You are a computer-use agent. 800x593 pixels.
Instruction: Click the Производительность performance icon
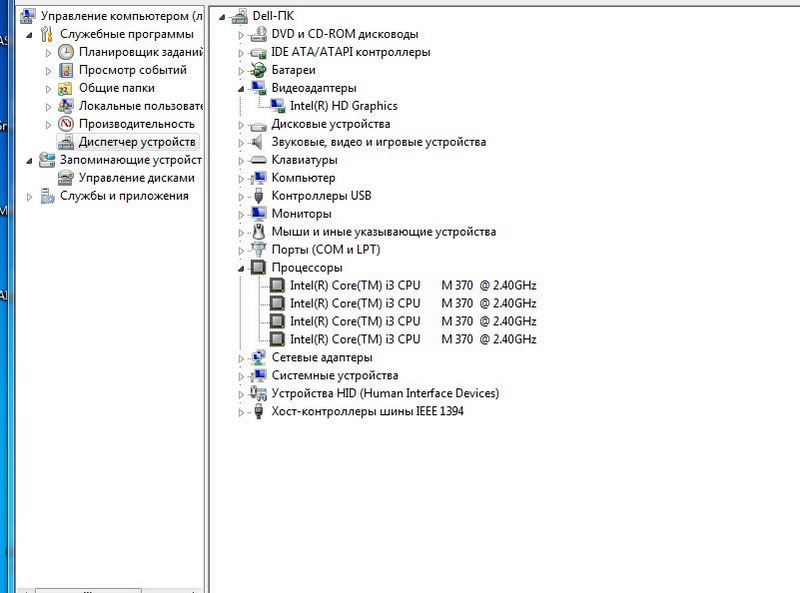[x=66, y=124]
